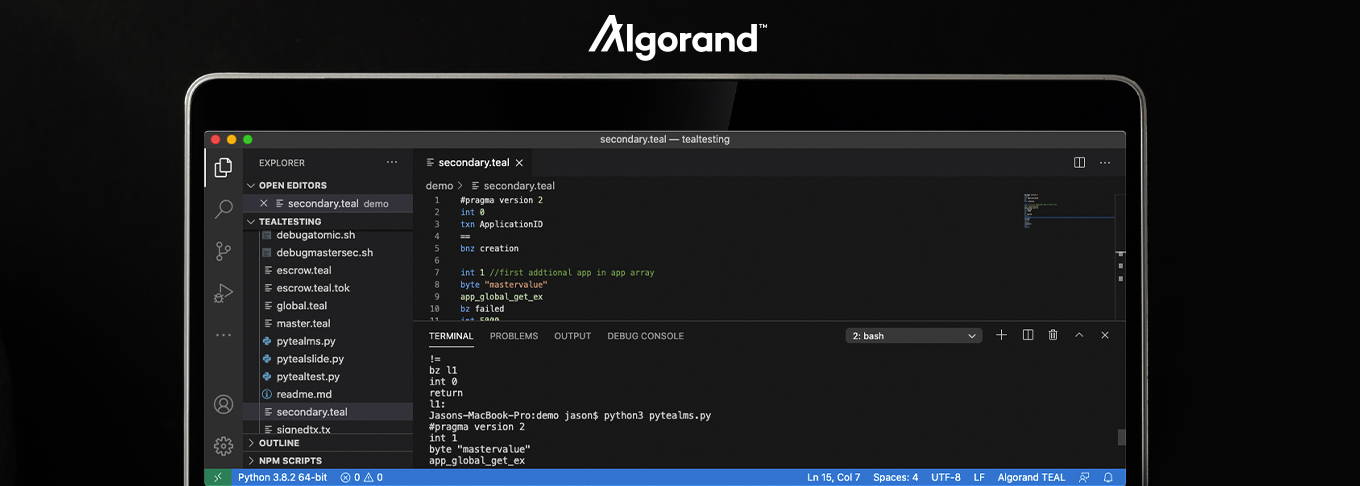The width and height of the screenshot is (1360, 486).
Task: Open the Run and Debug view
Action: pos(223,294)
